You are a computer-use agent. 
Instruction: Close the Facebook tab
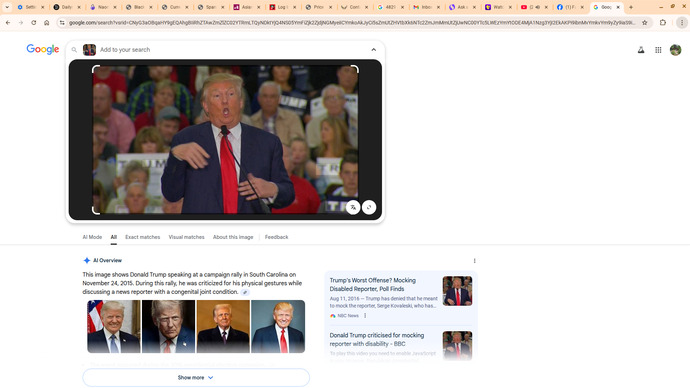(582, 7)
